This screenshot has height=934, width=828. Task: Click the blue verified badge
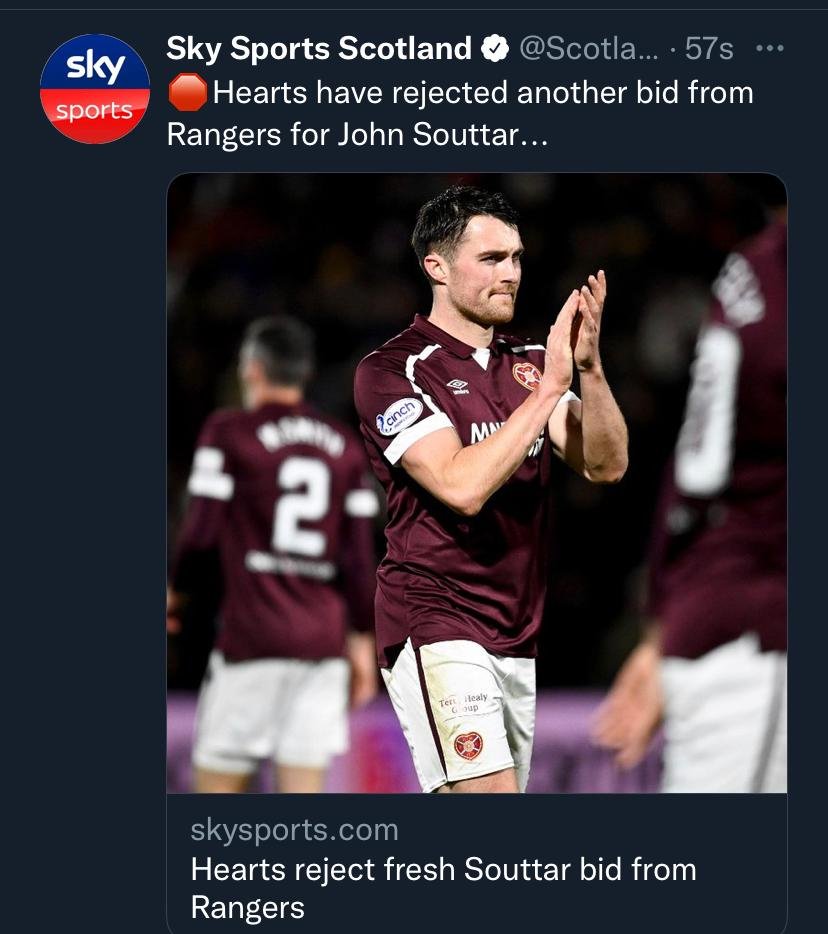(495, 48)
